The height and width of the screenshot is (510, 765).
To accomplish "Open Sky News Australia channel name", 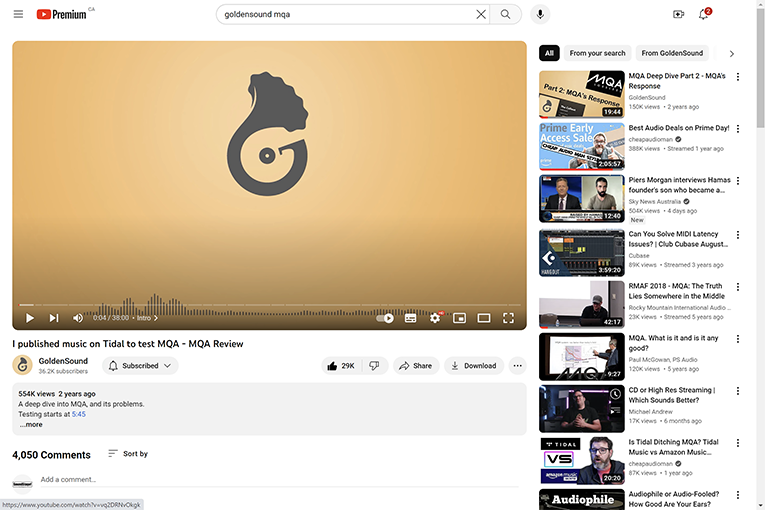I will pos(654,202).
